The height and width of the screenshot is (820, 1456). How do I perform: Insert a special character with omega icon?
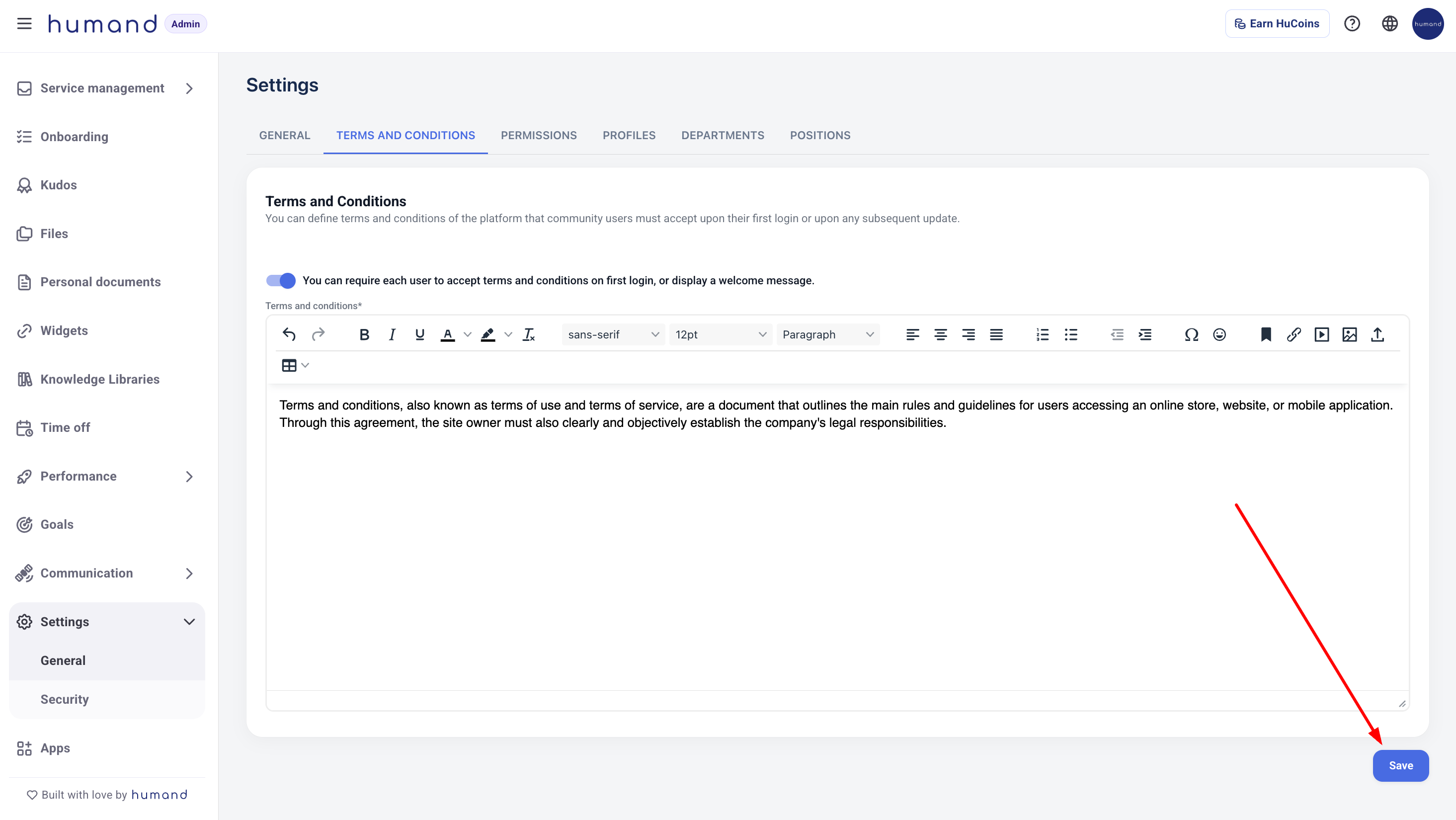[x=1192, y=334]
